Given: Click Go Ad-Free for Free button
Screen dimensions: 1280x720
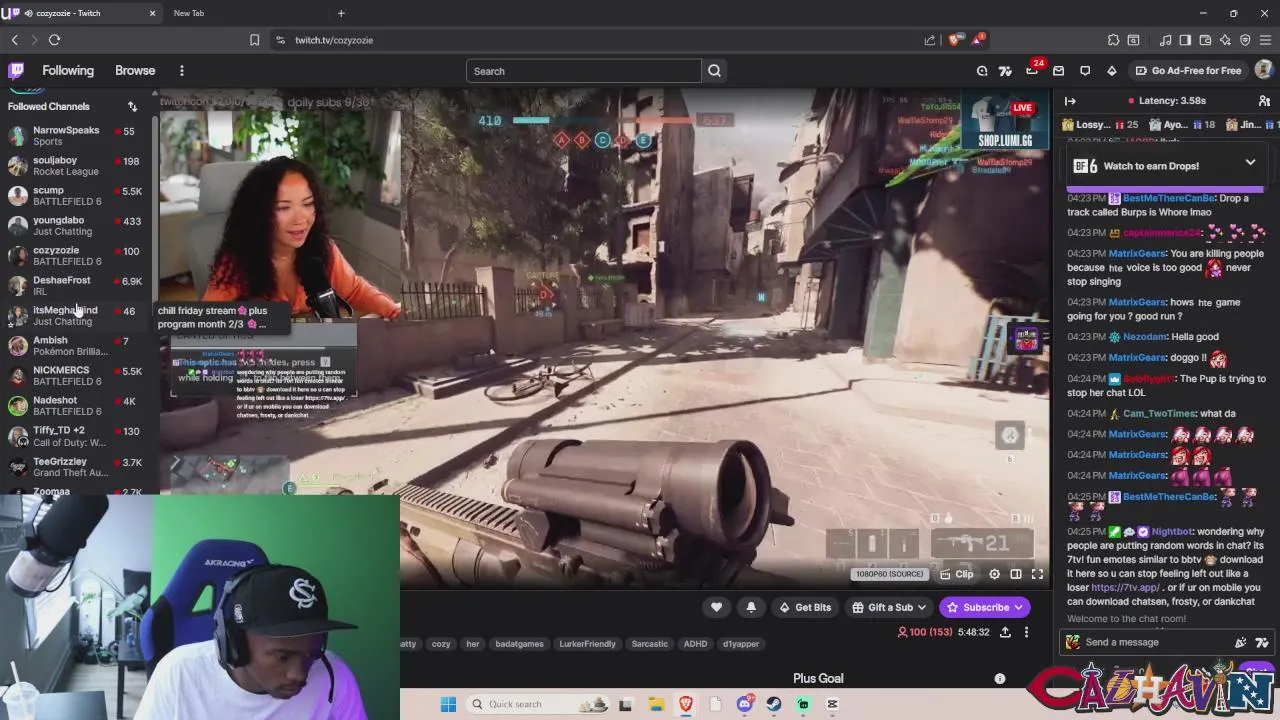Looking at the screenshot, I should [x=1188, y=71].
